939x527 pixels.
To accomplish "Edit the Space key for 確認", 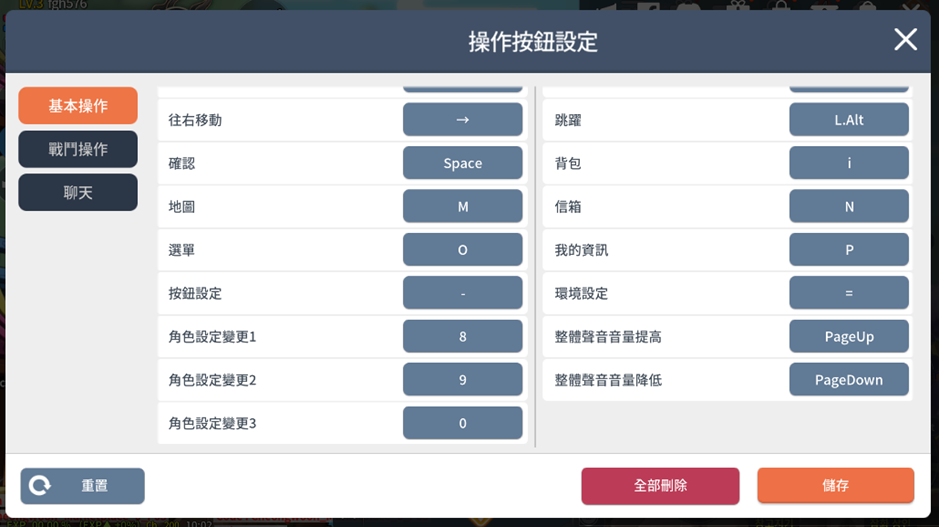I will [462, 163].
